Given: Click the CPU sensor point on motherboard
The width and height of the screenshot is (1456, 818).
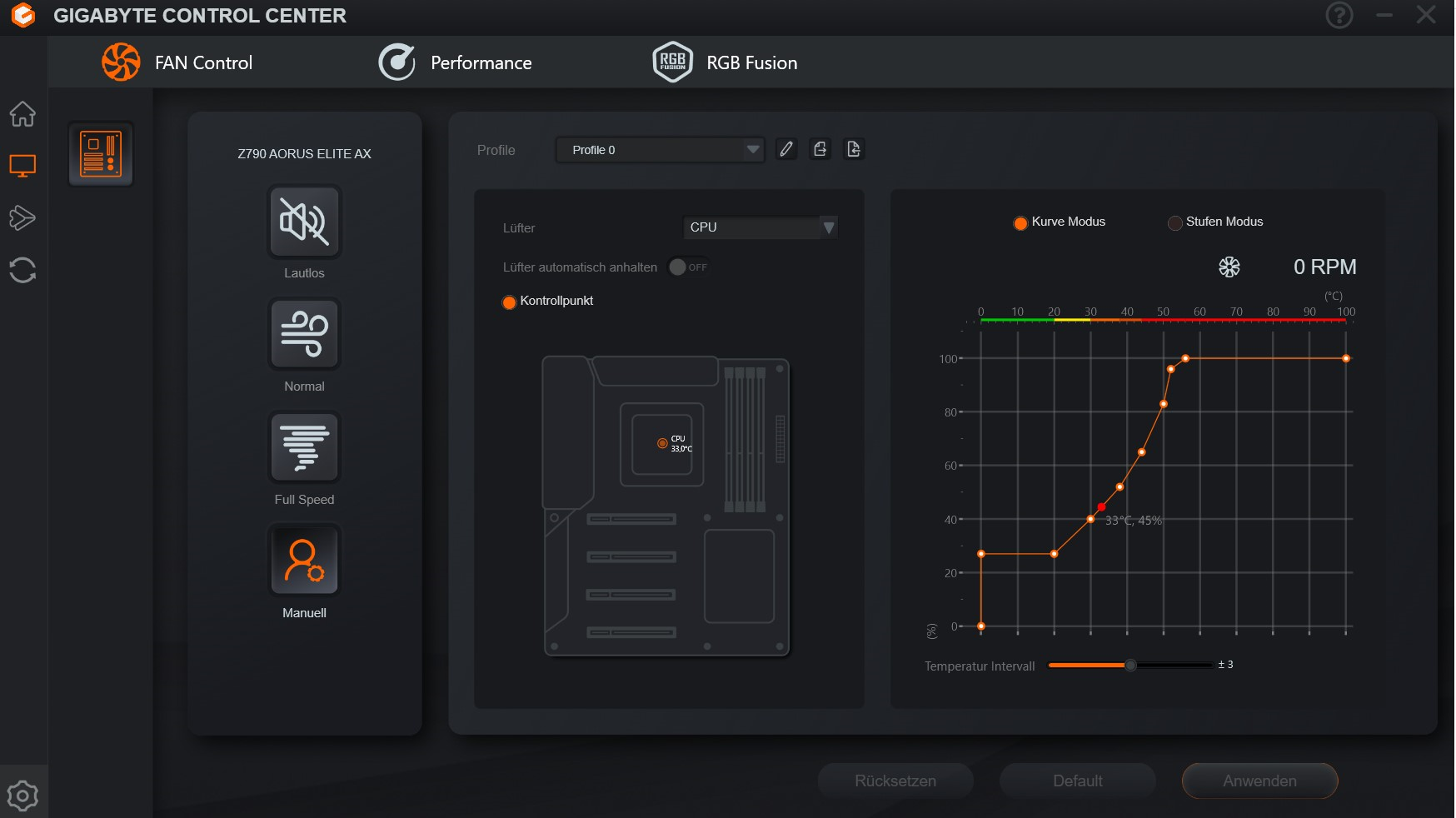Looking at the screenshot, I should pos(662,443).
